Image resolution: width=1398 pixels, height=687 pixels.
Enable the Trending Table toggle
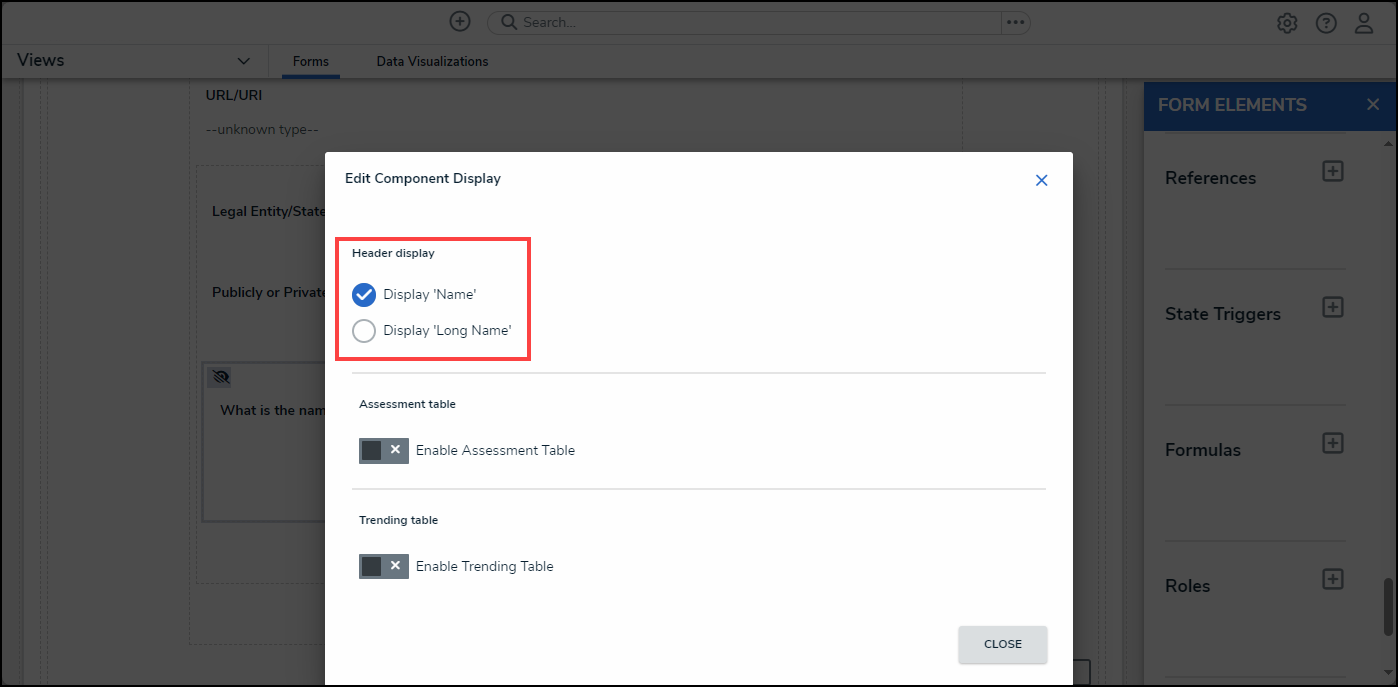pyautogui.click(x=383, y=566)
